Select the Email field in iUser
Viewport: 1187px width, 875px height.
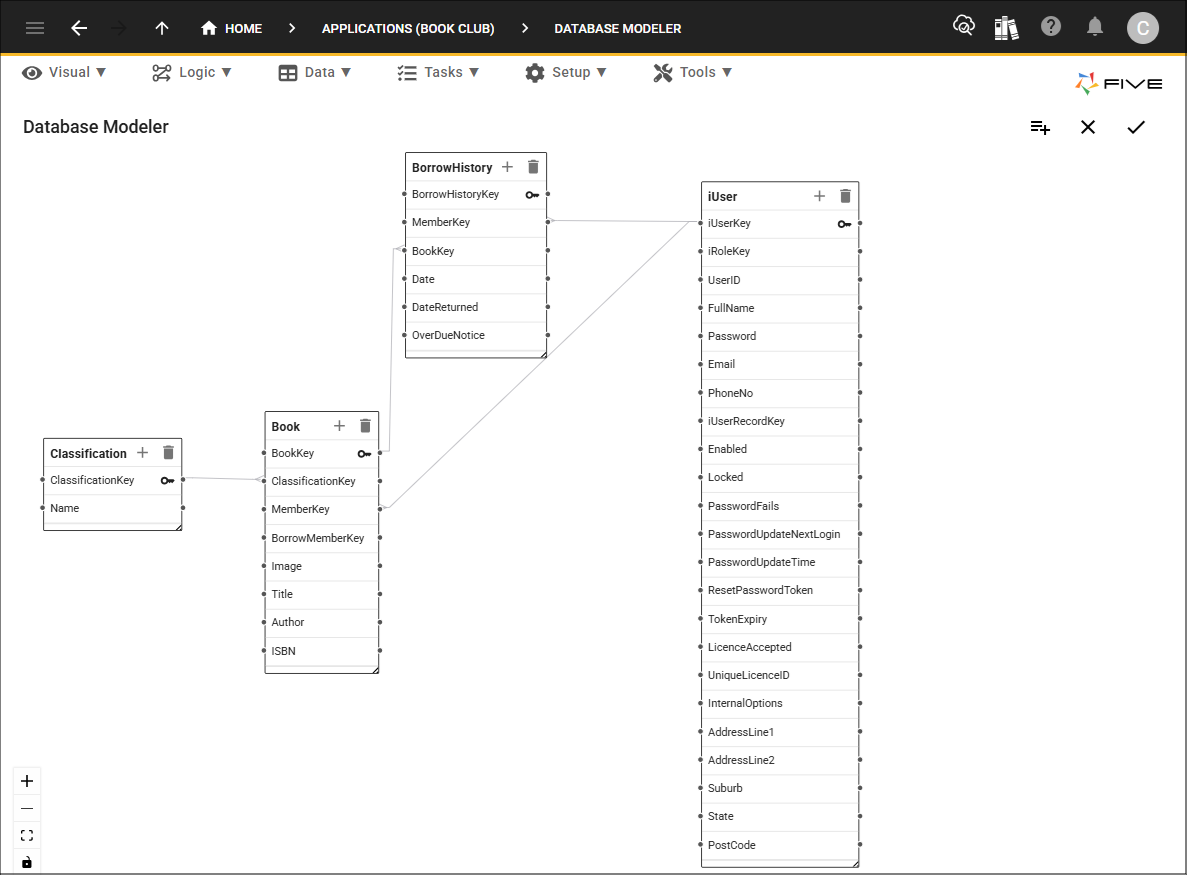coord(780,364)
